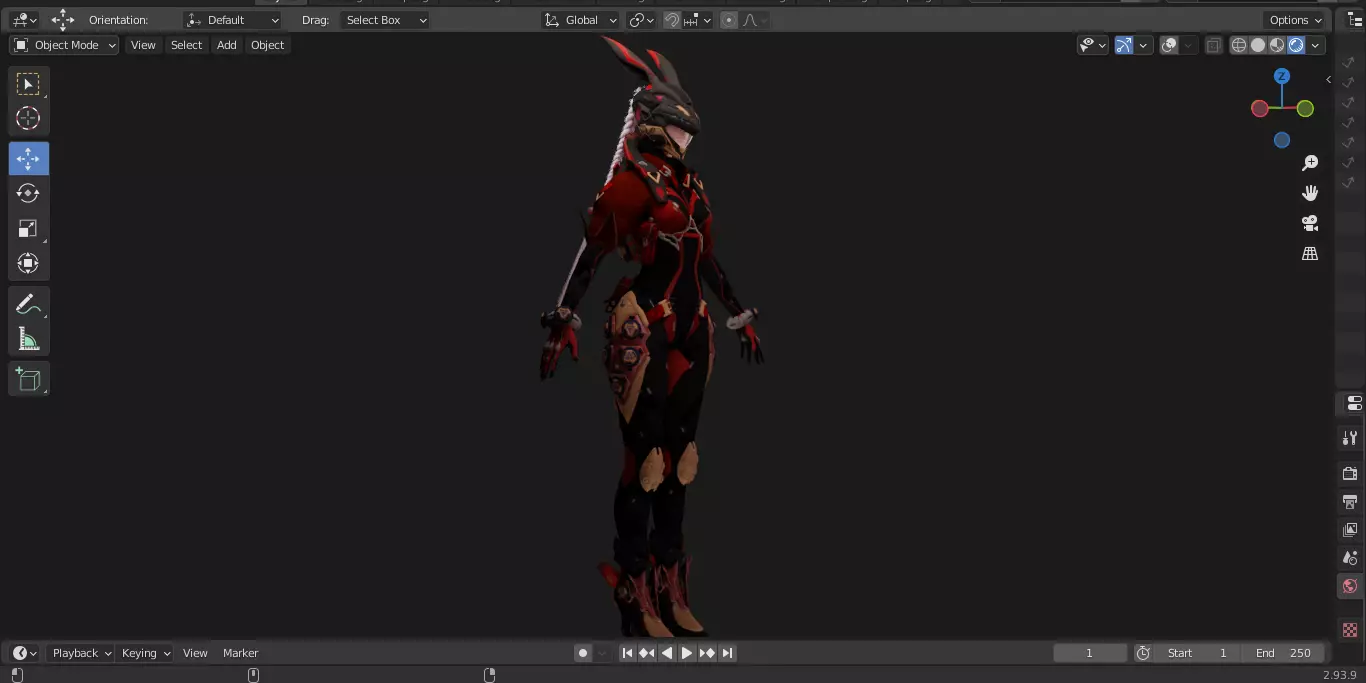Toggle the camera view icon
The image size is (1366, 683).
coord(1310,223)
